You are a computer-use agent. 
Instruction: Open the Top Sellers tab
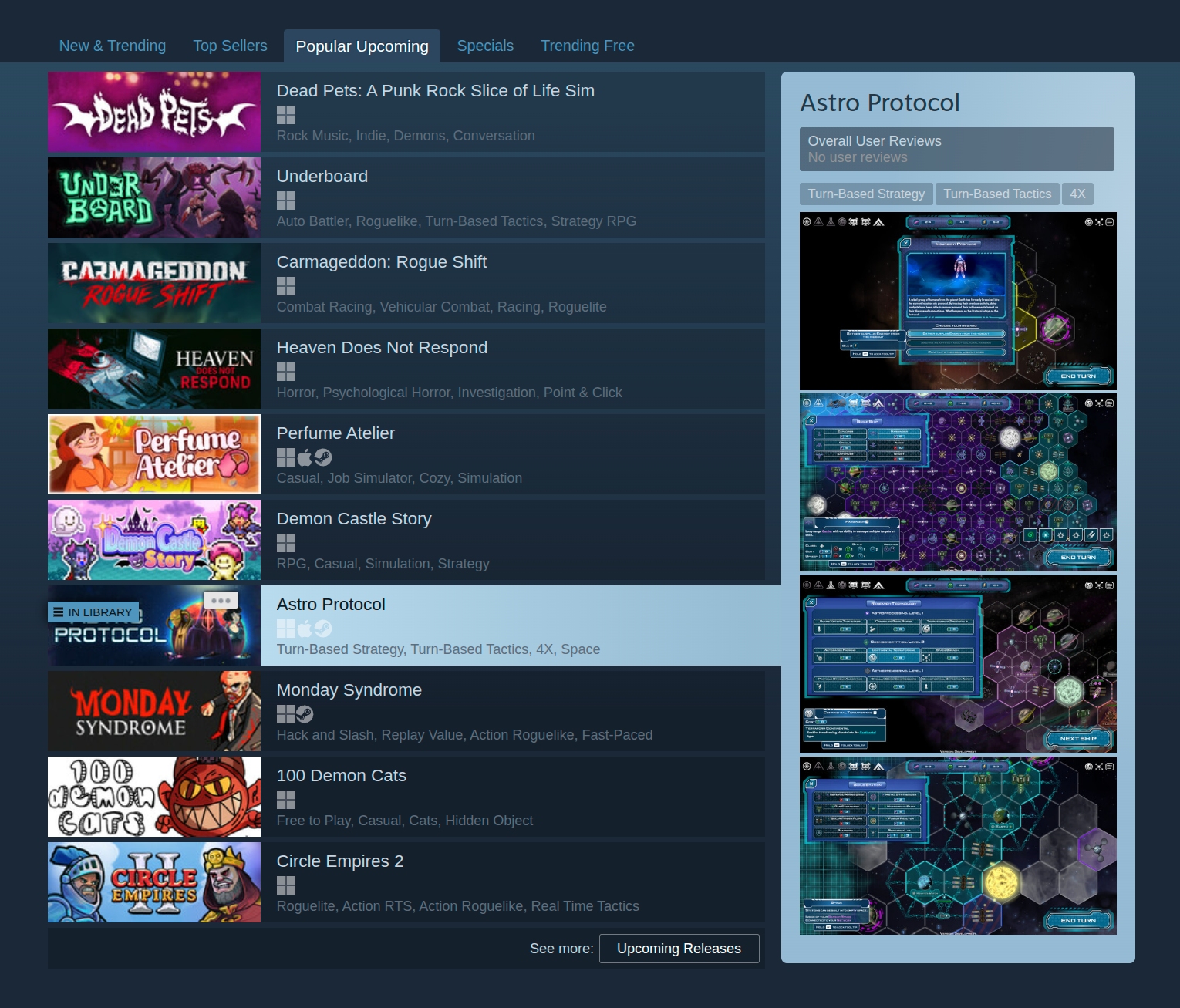pyautogui.click(x=230, y=46)
